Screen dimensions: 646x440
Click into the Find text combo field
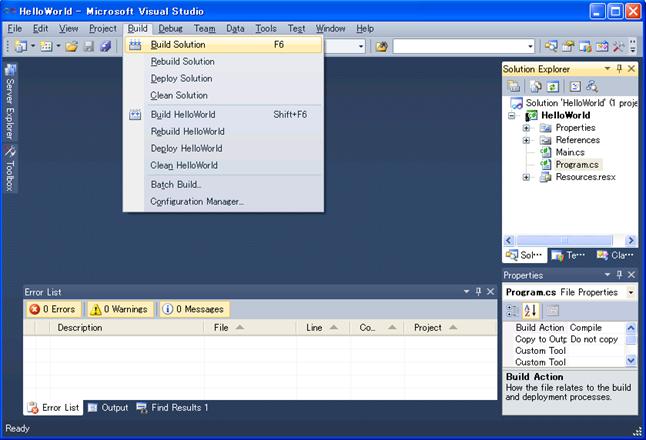click(x=459, y=47)
